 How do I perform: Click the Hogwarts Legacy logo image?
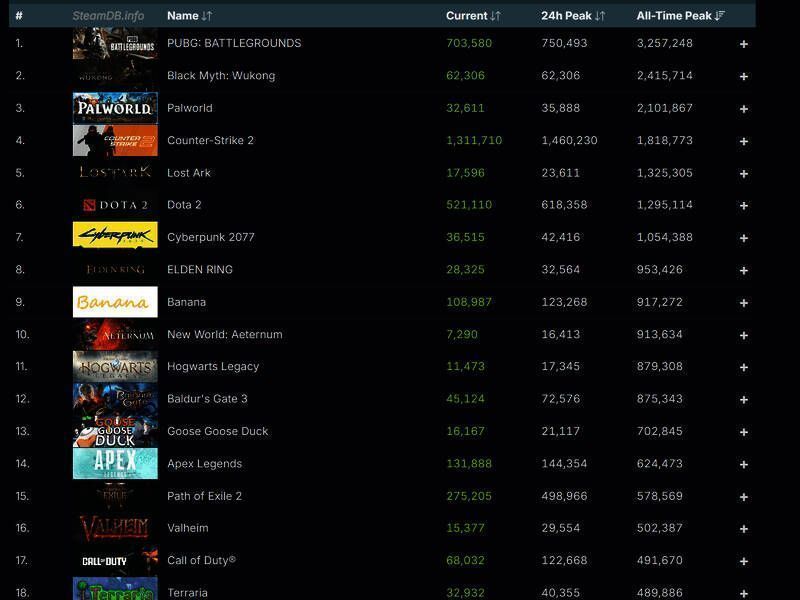point(115,366)
